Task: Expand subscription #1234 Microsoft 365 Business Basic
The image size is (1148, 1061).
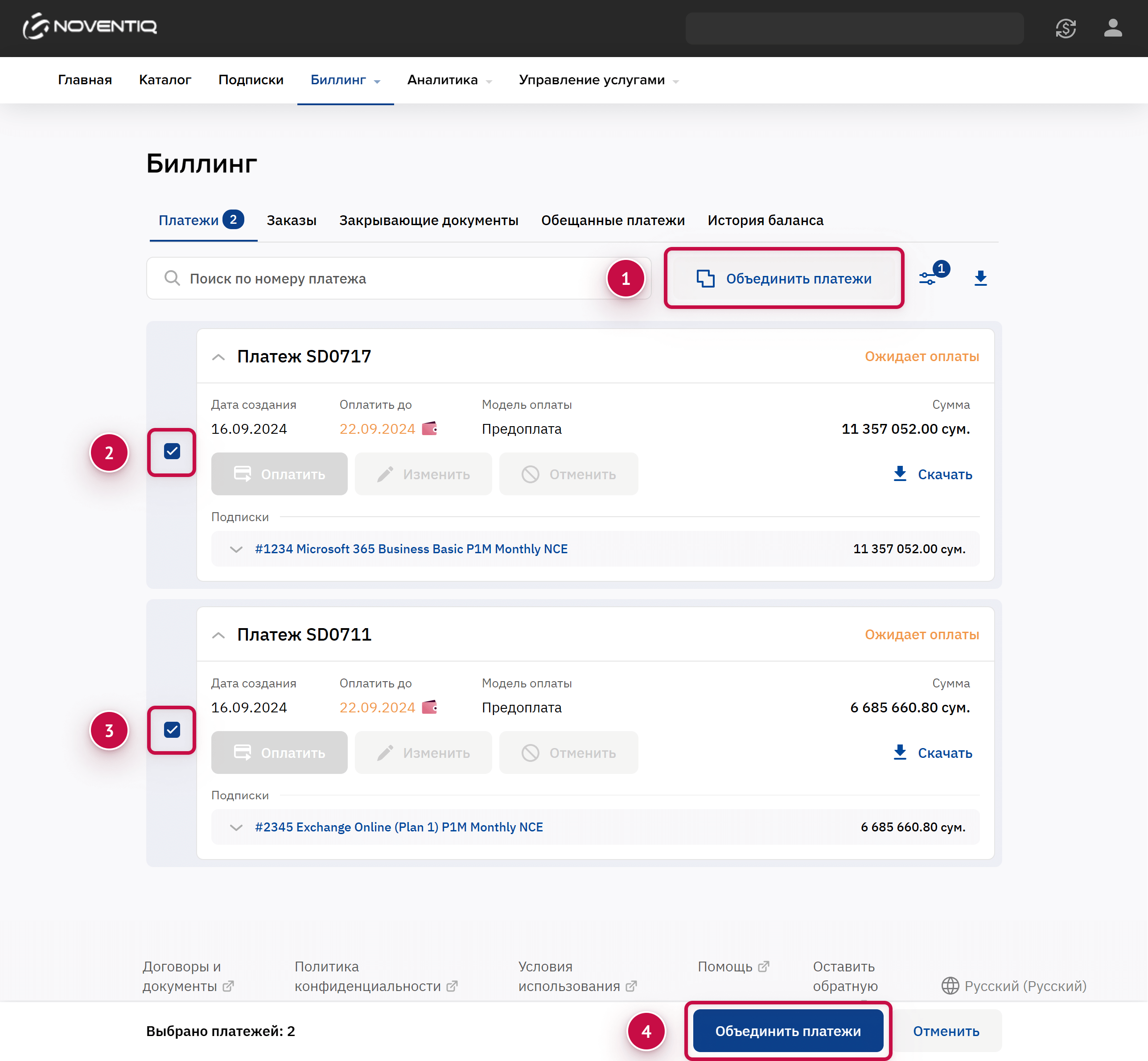Action: pyautogui.click(x=236, y=549)
